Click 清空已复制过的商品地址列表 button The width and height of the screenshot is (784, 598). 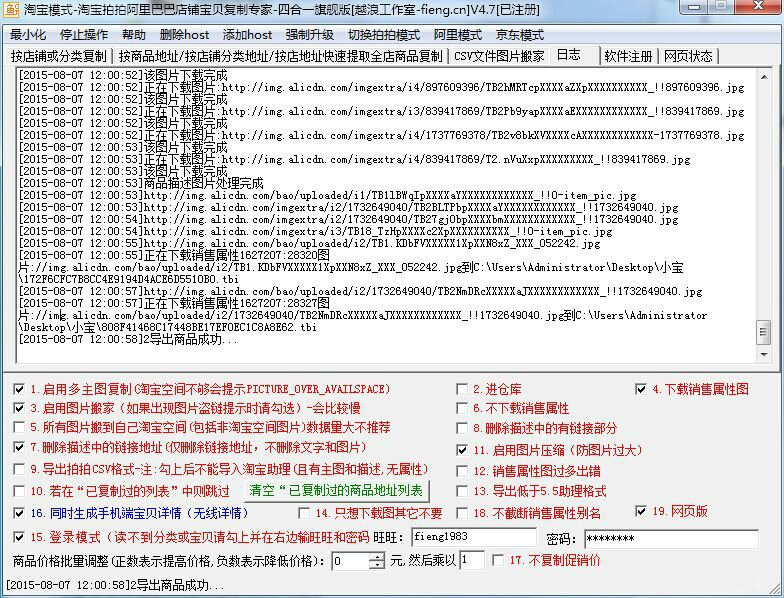[x=336, y=490]
